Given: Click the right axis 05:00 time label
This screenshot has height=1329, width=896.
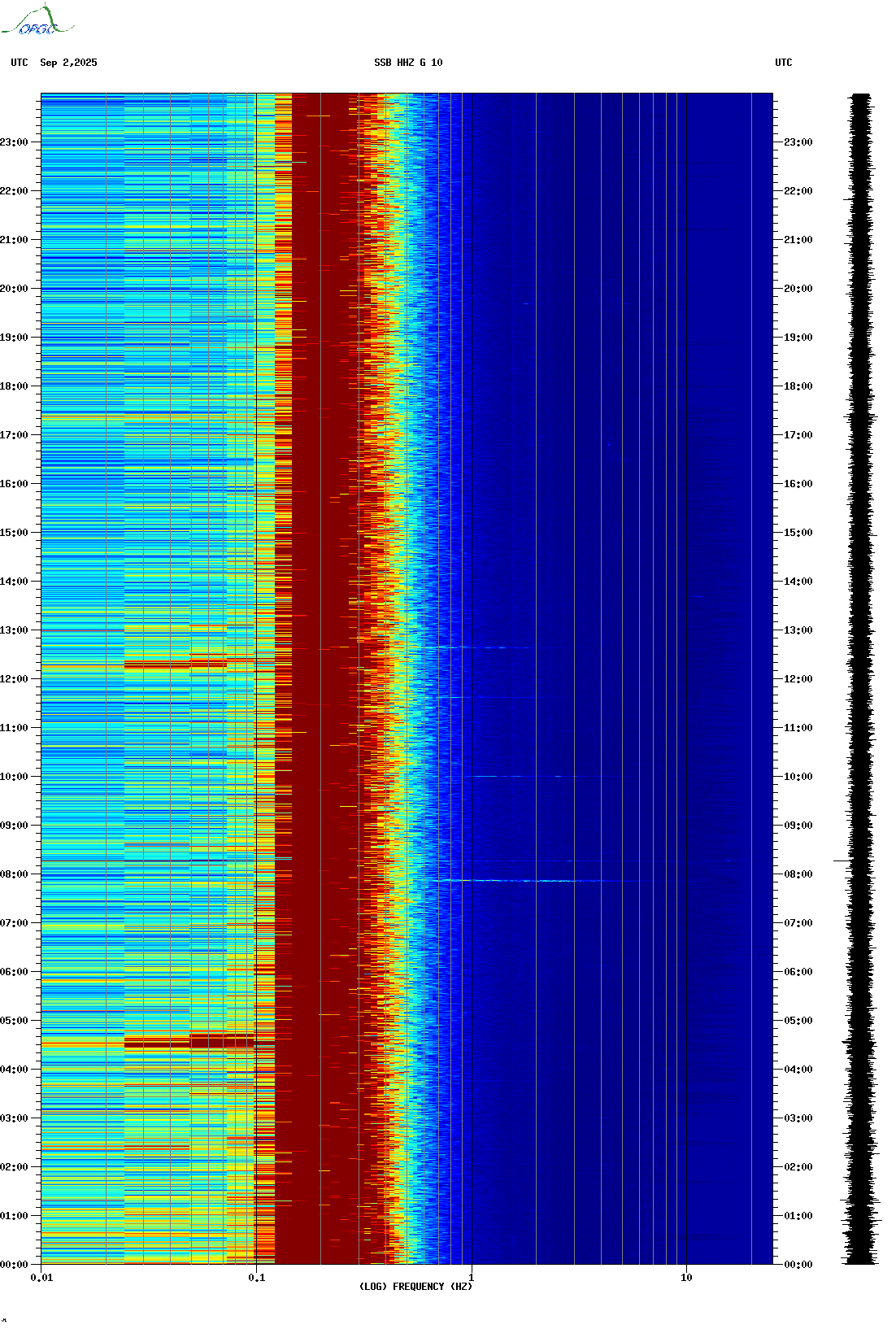Looking at the screenshot, I should click(798, 1021).
